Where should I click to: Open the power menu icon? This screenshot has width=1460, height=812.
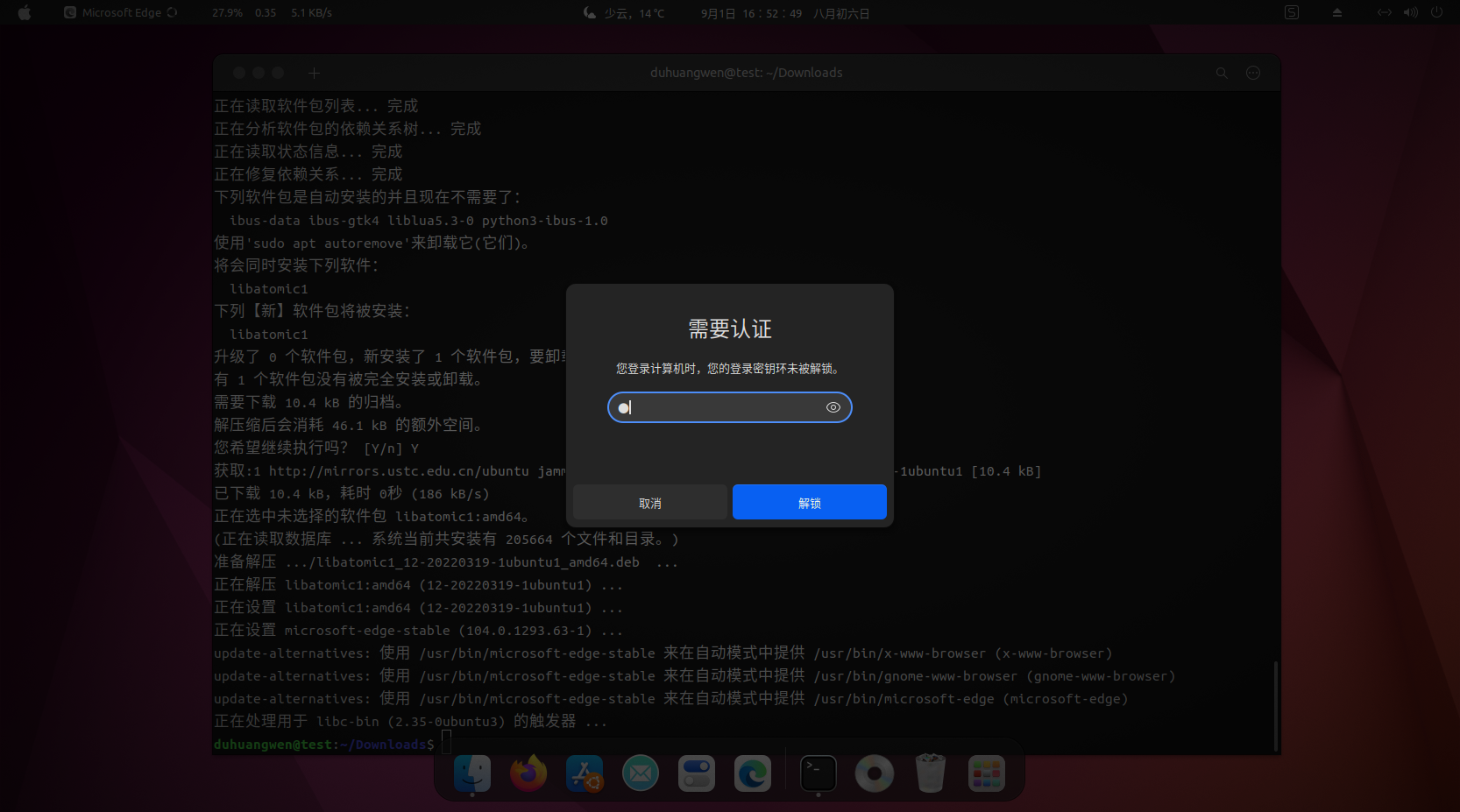(x=1436, y=12)
